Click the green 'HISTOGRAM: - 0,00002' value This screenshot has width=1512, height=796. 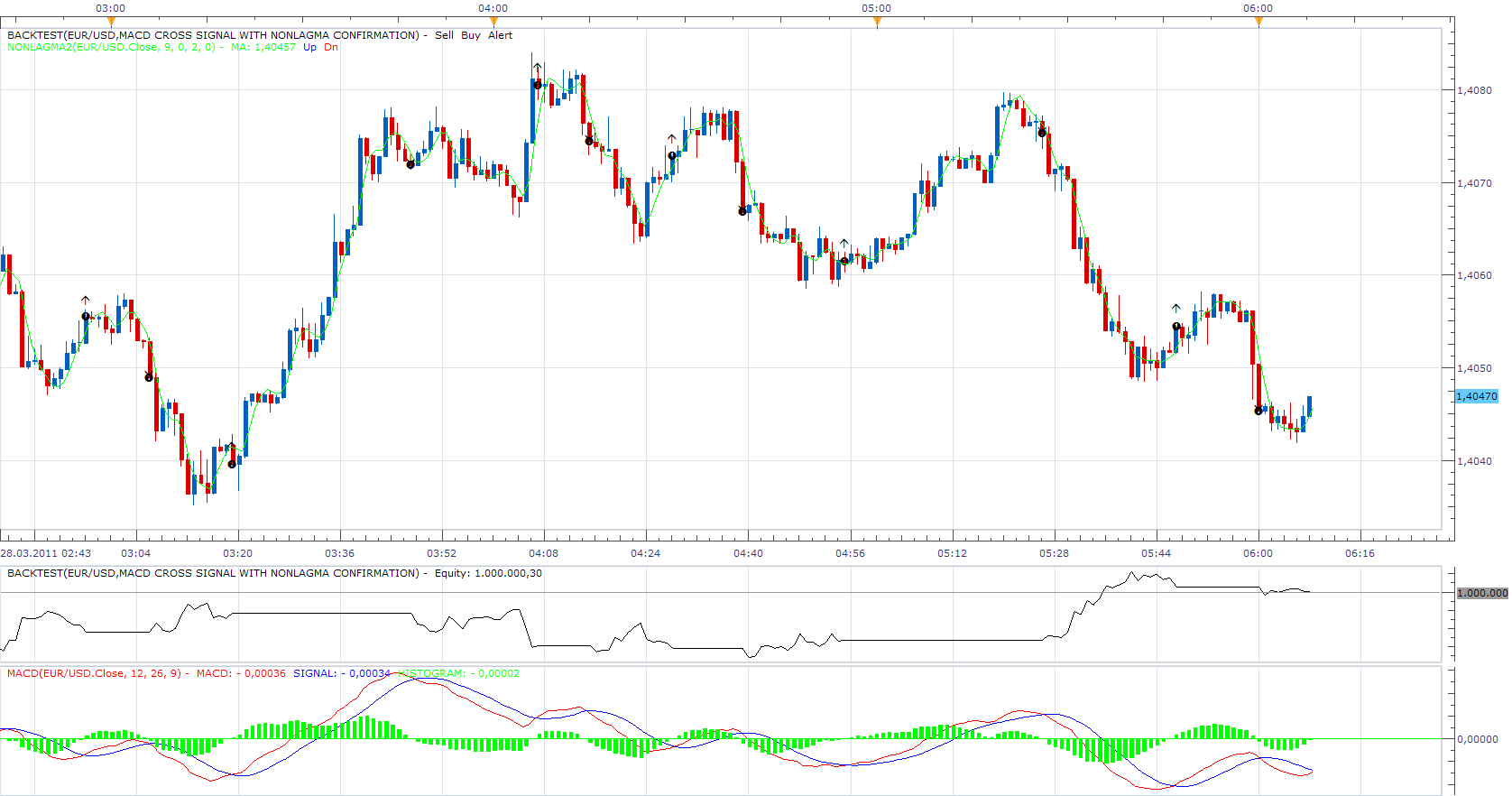[458, 673]
